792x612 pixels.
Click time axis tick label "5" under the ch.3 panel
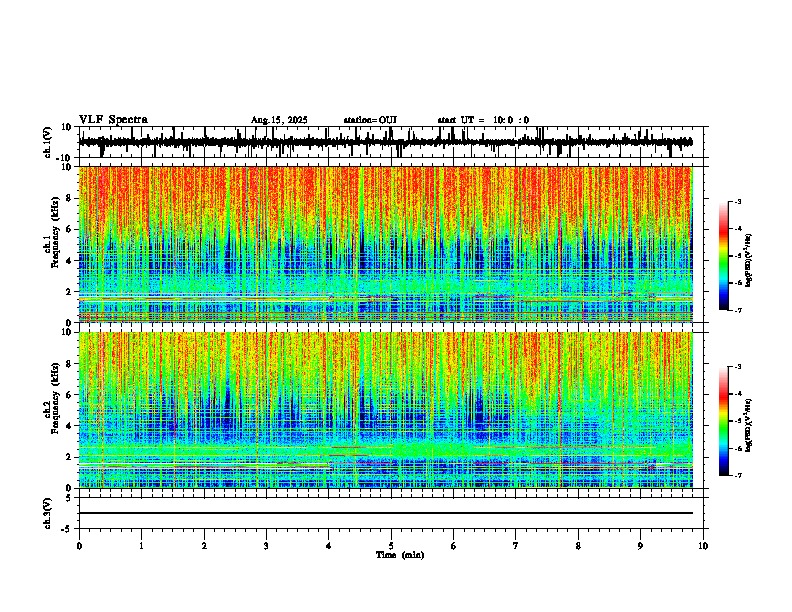tap(391, 546)
